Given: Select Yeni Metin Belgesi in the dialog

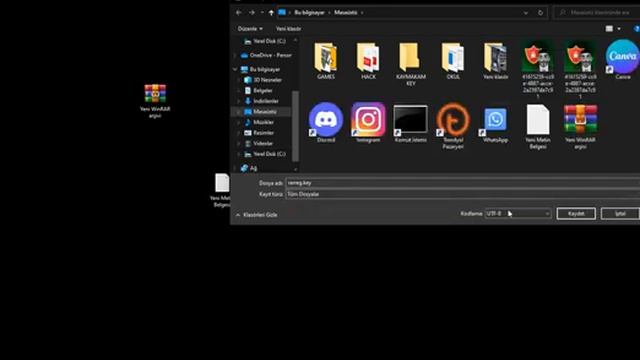Looking at the screenshot, I should pos(538,127).
